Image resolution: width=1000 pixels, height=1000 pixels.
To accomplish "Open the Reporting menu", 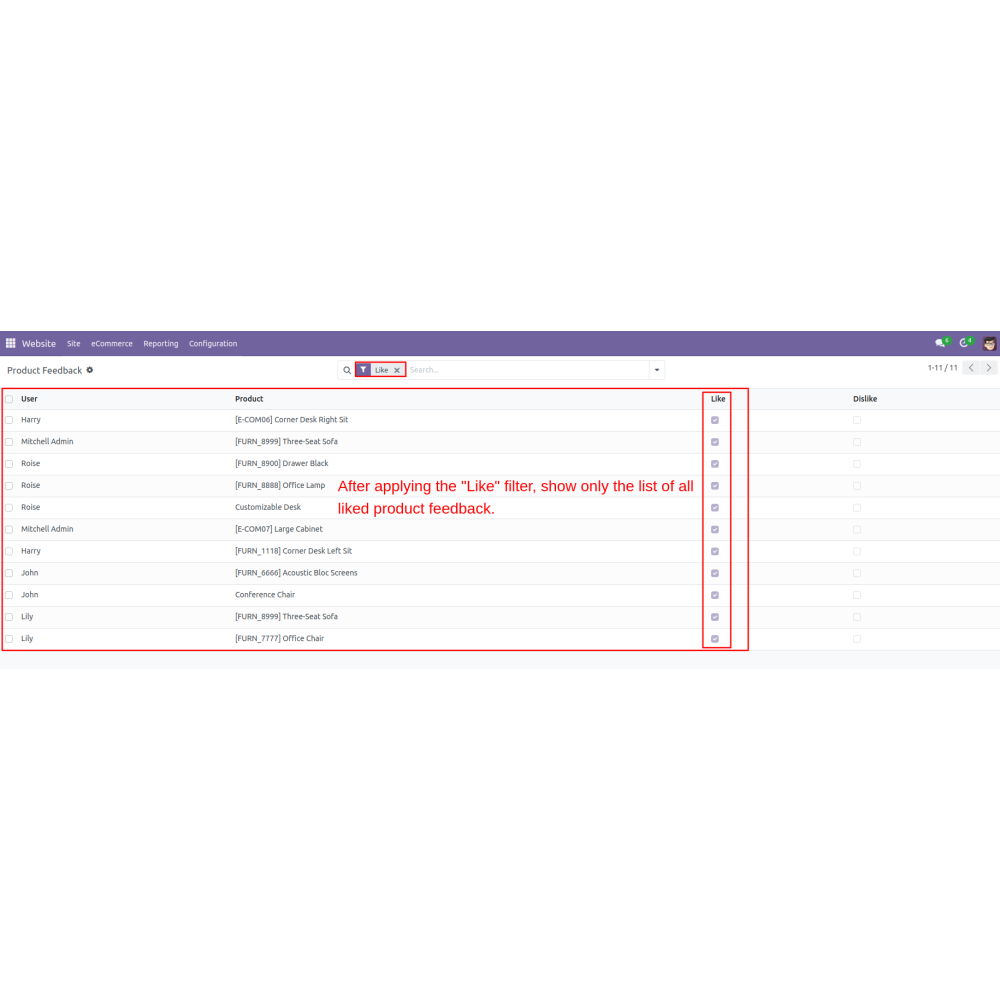I will pos(161,343).
